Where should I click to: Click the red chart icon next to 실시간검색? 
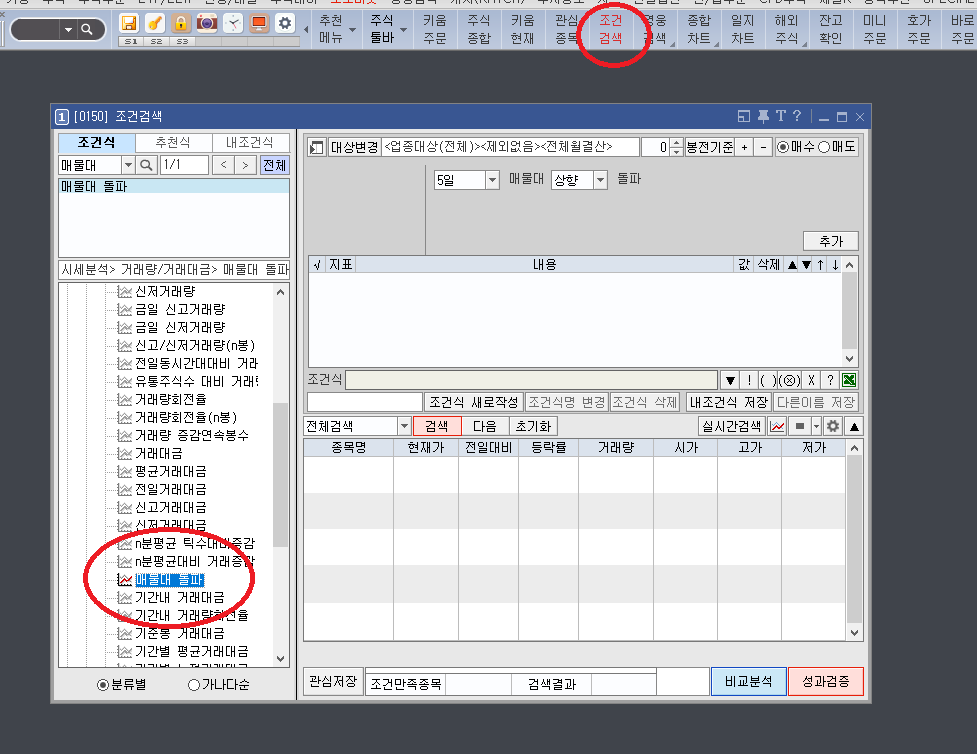coord(777,427)
